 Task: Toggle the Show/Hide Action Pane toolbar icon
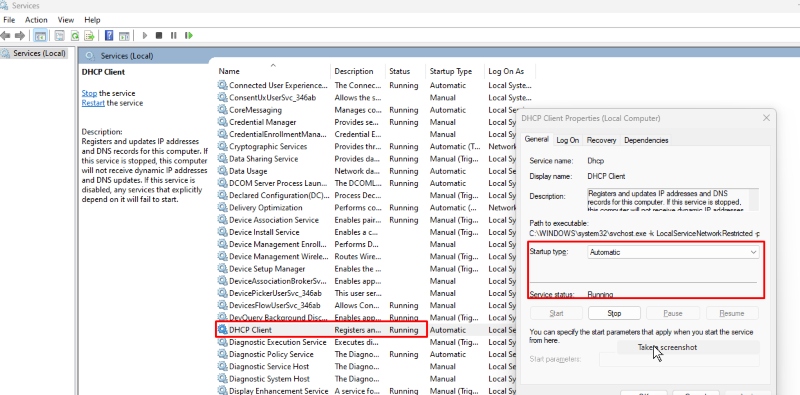pos(123,36)
